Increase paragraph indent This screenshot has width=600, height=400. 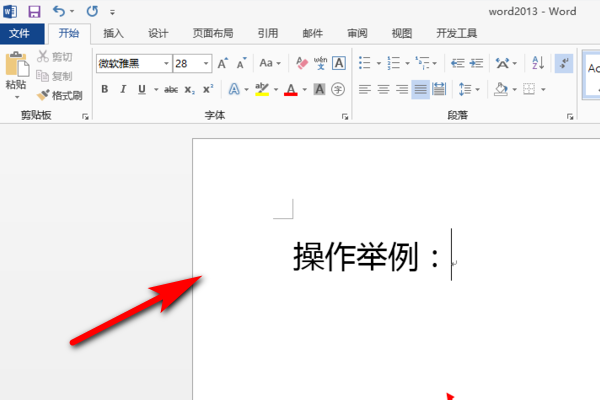pyautogui.click(x=476, y=63)
